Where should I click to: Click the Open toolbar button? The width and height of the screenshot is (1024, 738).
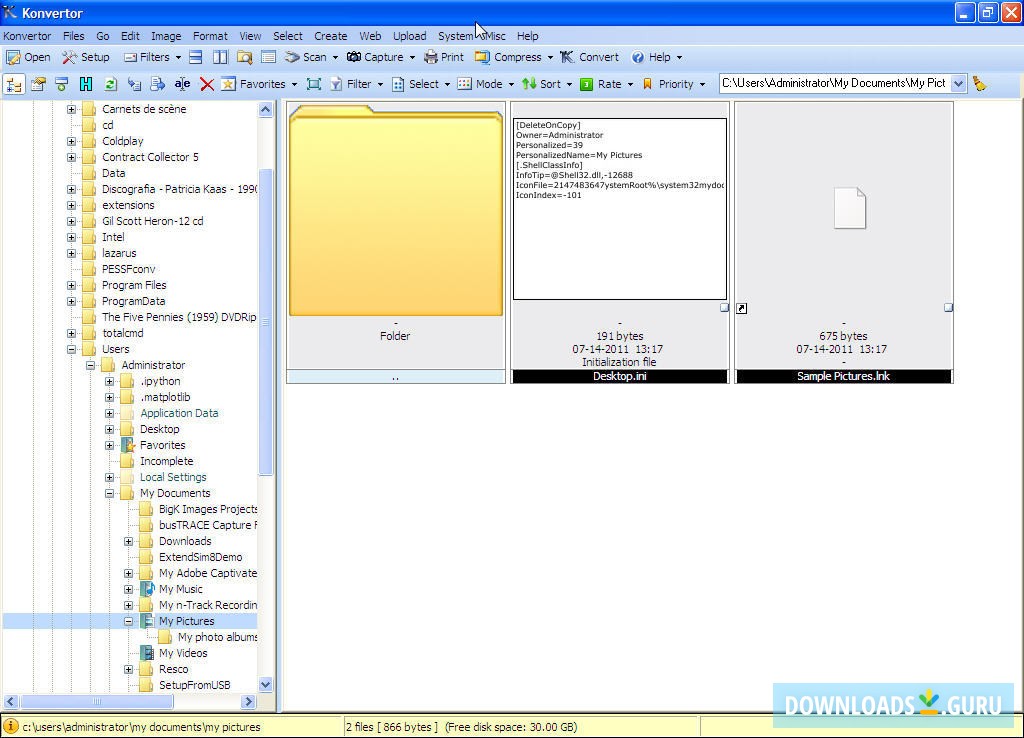pyautogui.click(x=28, y=57)
